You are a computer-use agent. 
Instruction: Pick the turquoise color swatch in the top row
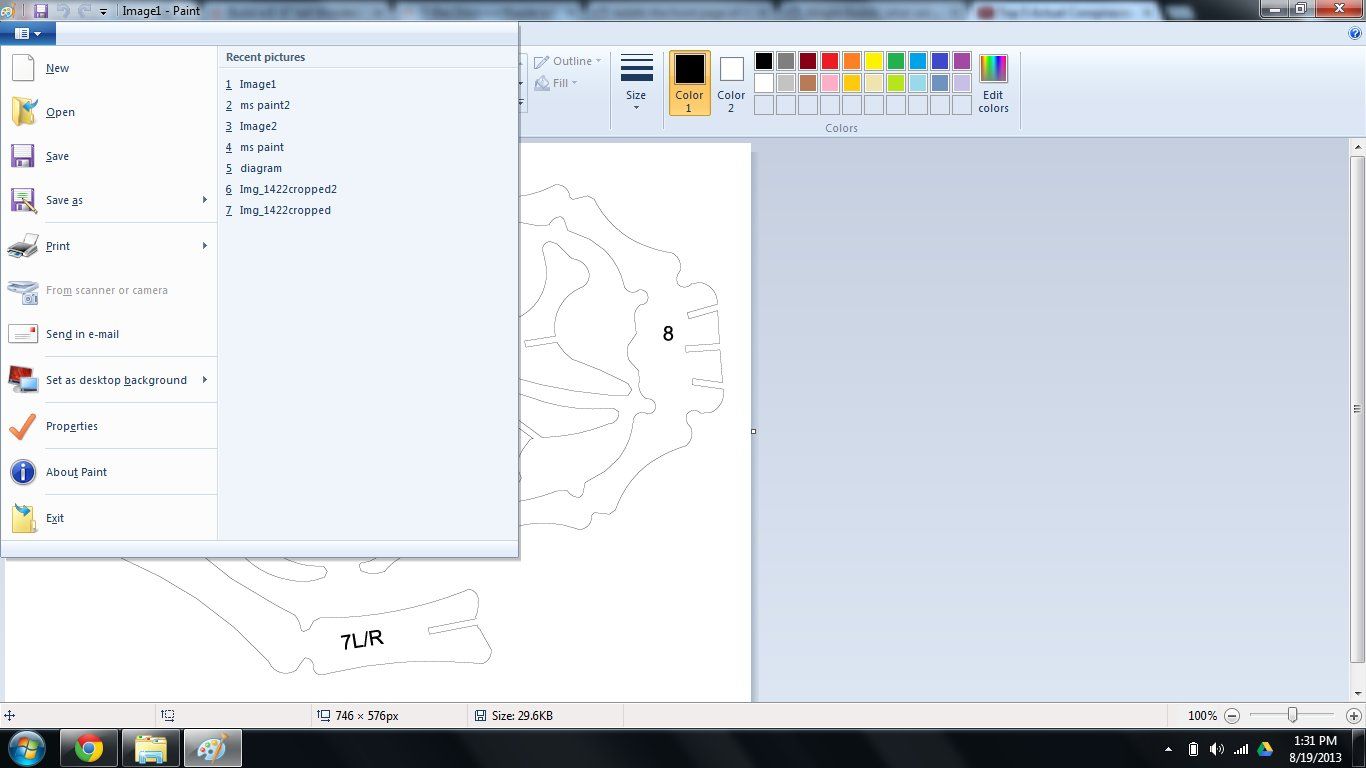[918, 61]
